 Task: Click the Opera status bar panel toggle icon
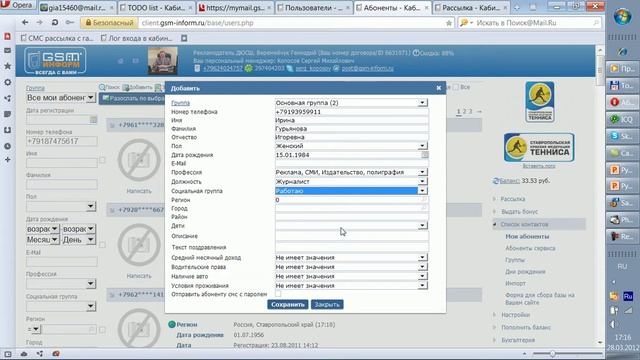pyautogui.click(x=8, y=354)
